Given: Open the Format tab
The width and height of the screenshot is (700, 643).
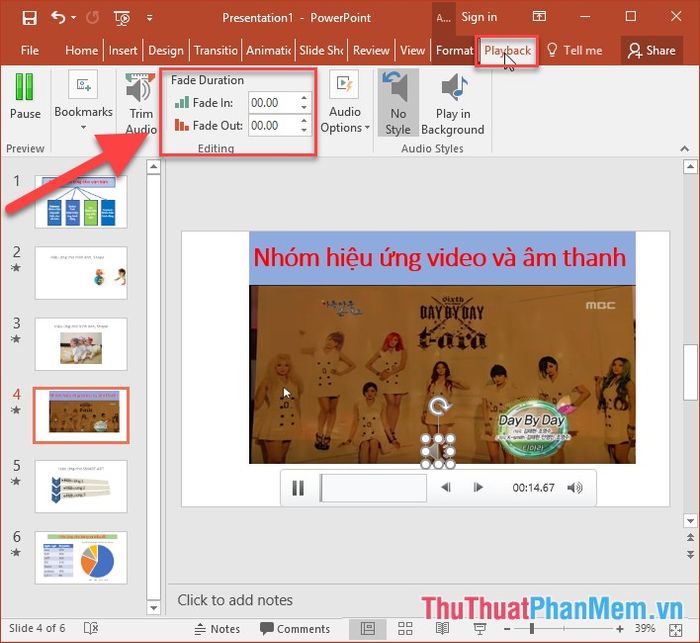Looking at the screenshot, I should [x=454, y=50].
